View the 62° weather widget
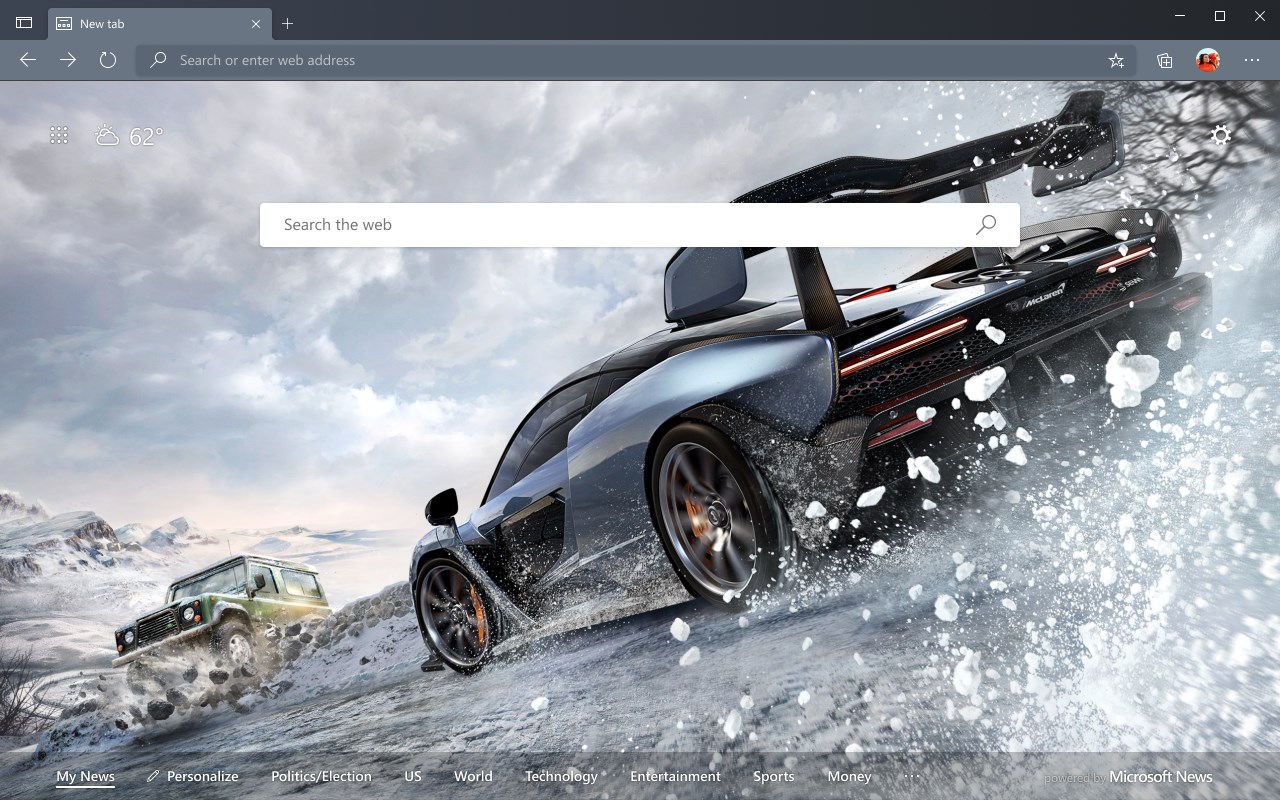 tap(129, 136)
